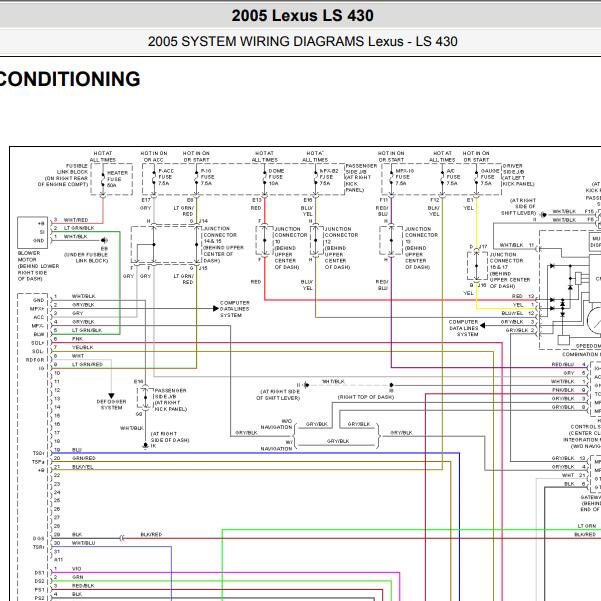Click the RDFGR terminal label
601x601 pixels.
[x=35, y=360]
